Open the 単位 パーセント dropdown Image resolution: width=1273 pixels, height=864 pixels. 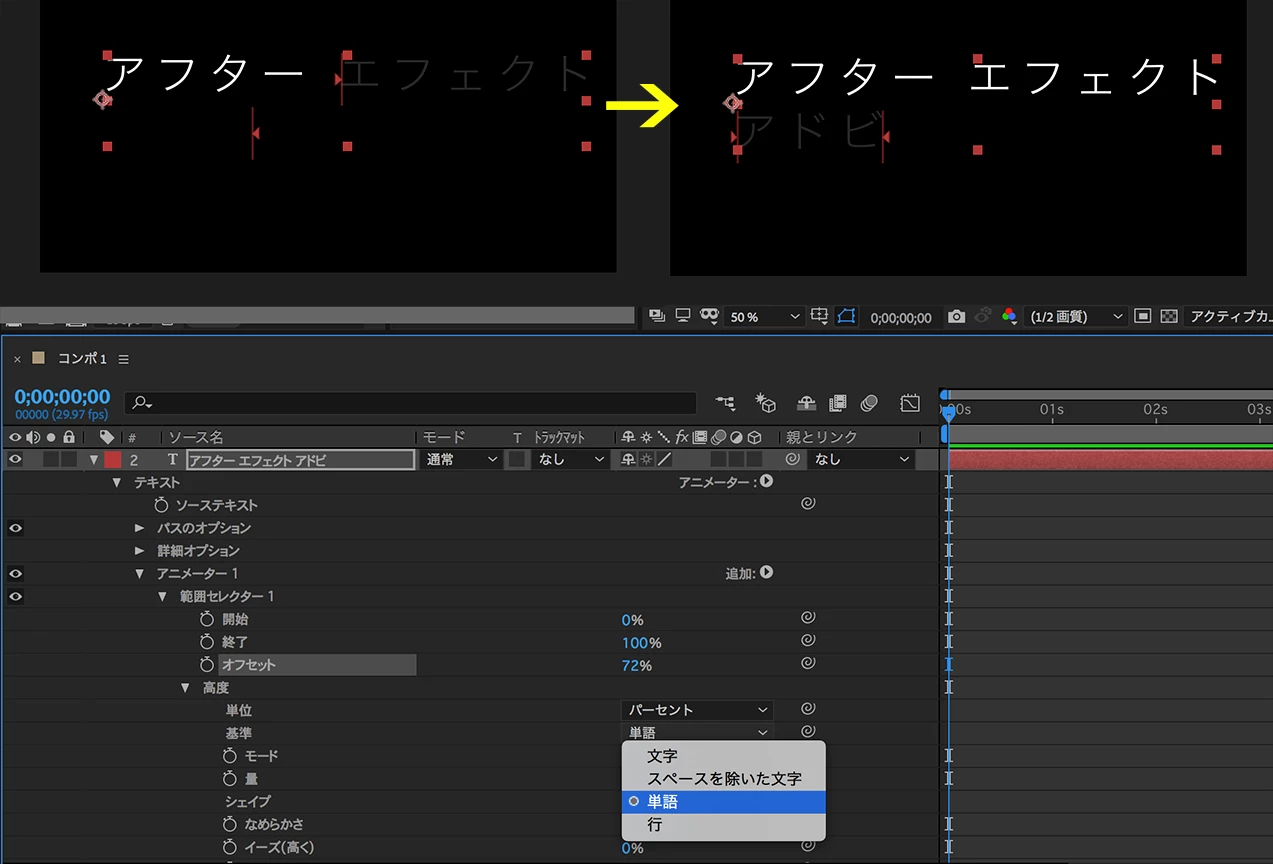697,710
